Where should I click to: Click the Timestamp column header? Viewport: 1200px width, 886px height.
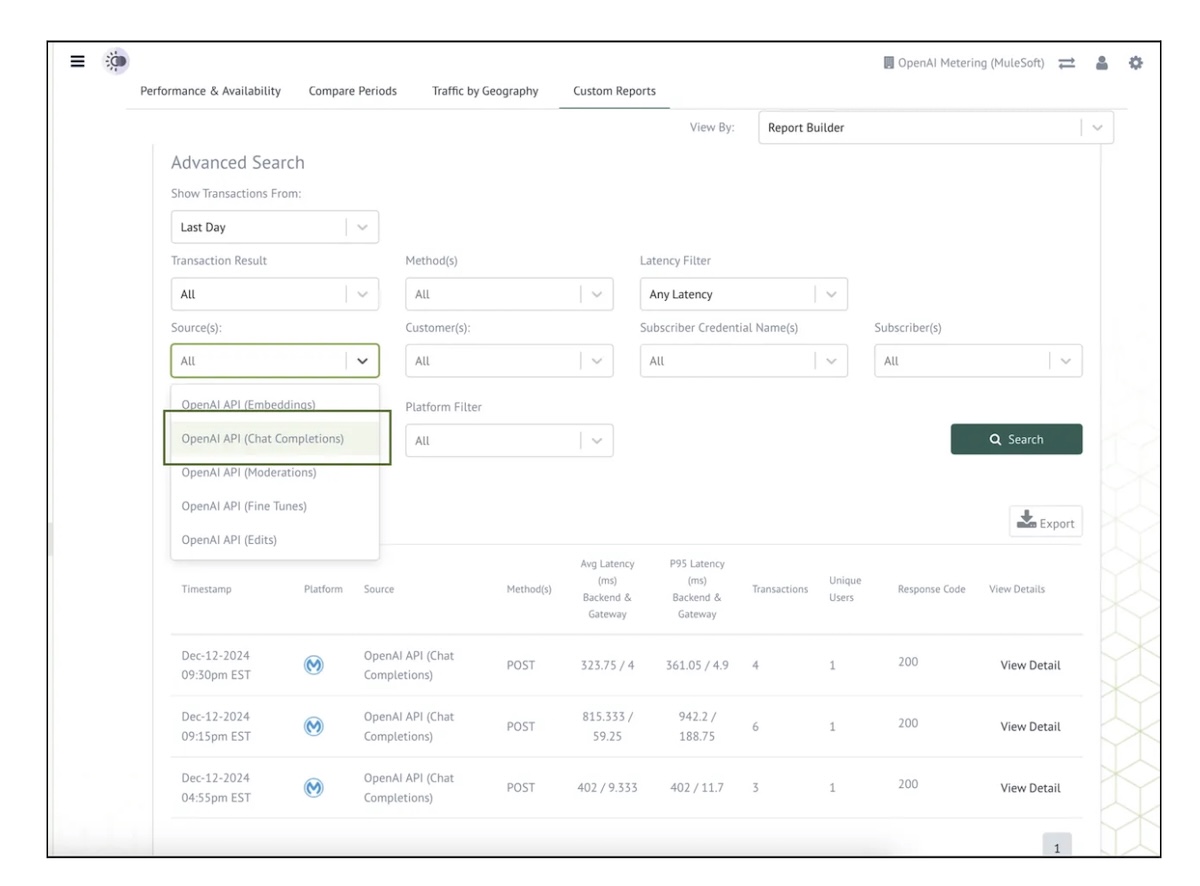pyautogui.click(x=206, y=589)
